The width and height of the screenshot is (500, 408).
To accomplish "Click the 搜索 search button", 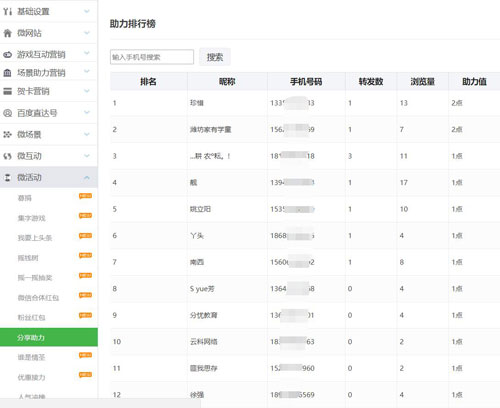I will click(215, 57).
